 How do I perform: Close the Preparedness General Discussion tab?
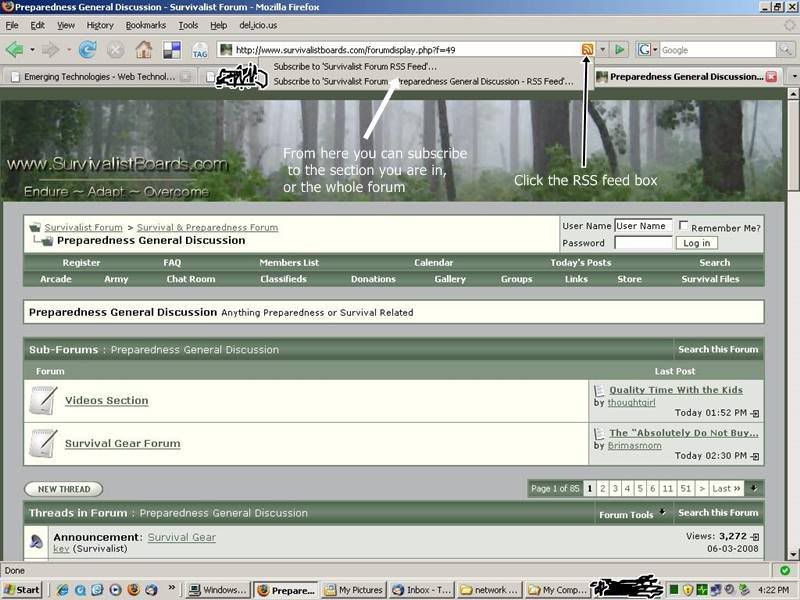pos(771,77)
